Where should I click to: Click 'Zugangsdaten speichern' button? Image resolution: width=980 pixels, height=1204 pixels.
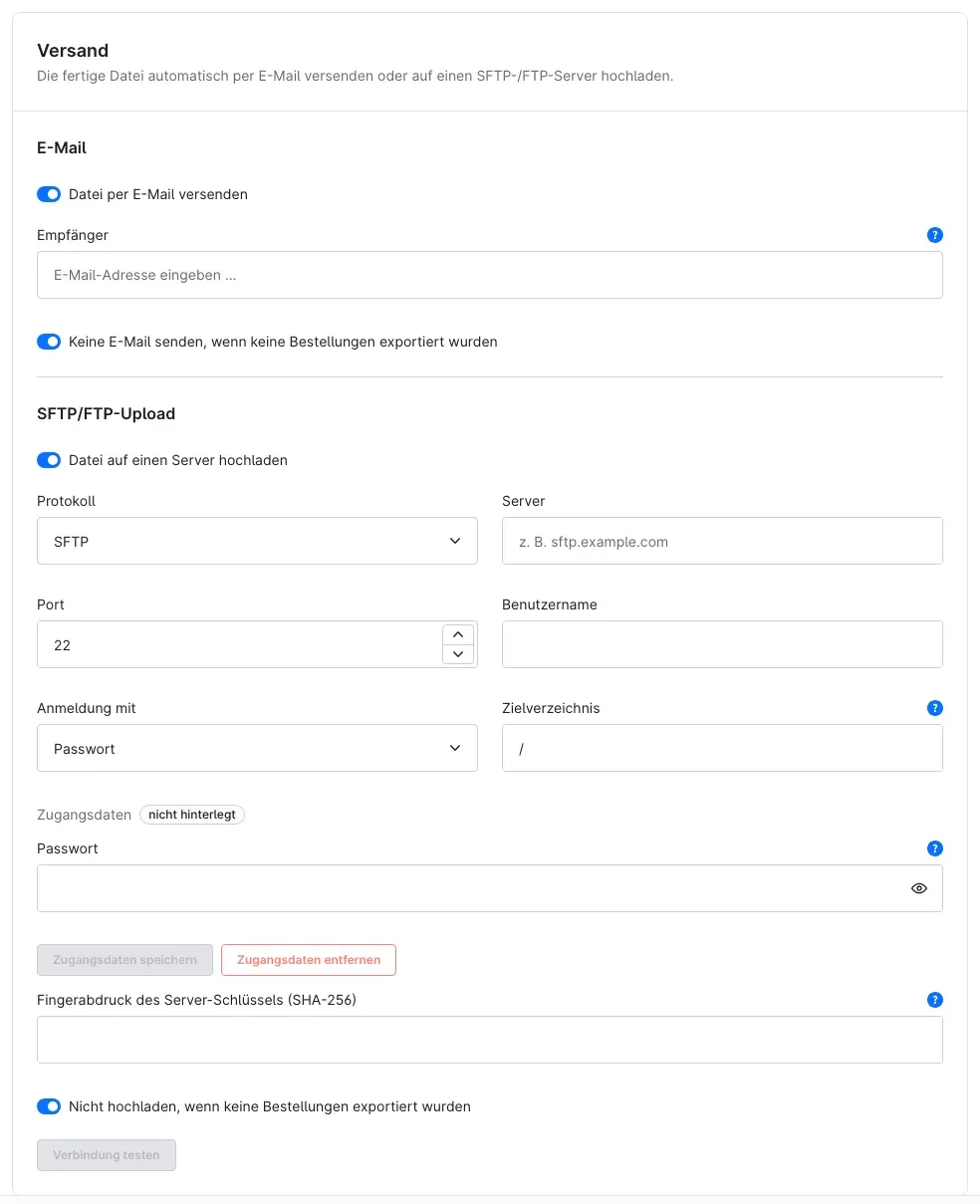click(124, 960)
